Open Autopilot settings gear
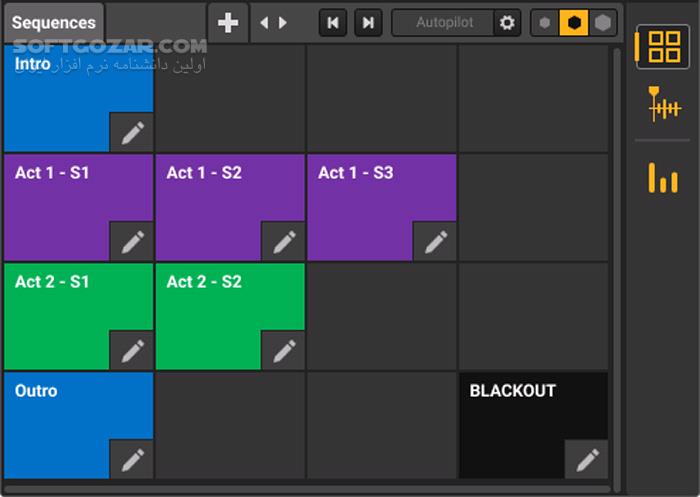 tap(508, 22)
